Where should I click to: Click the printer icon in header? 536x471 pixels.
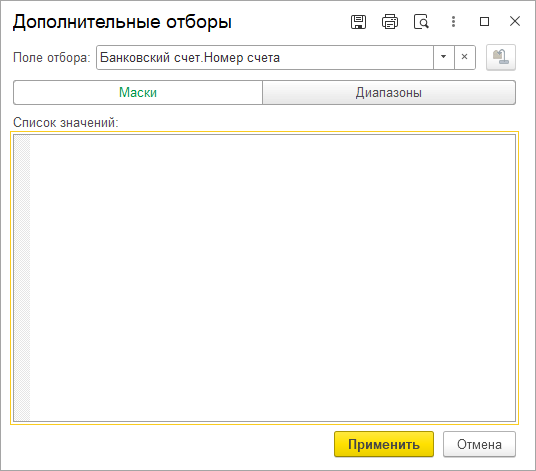[390, 22]
